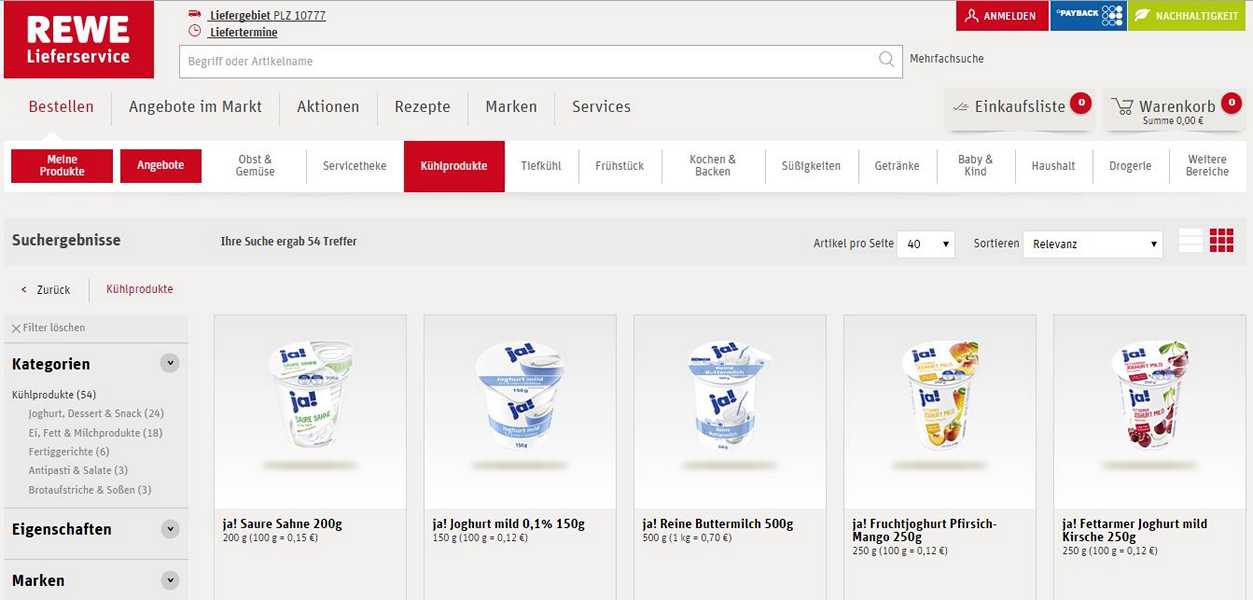Viewport: 1253px width, 600px height.
Task: Open the Warenkorb
Action: [1174, 109]
